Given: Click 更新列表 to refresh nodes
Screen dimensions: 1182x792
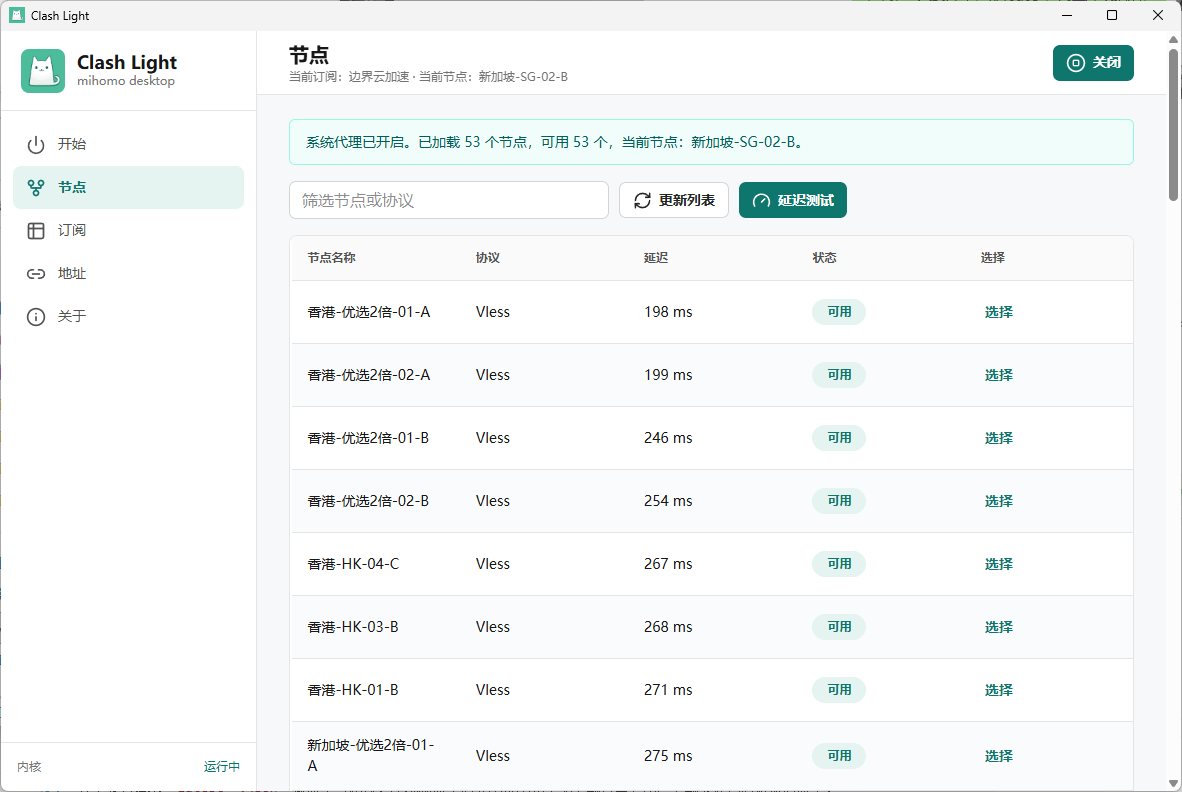Looking at the screenshot, I should point(673,200).
